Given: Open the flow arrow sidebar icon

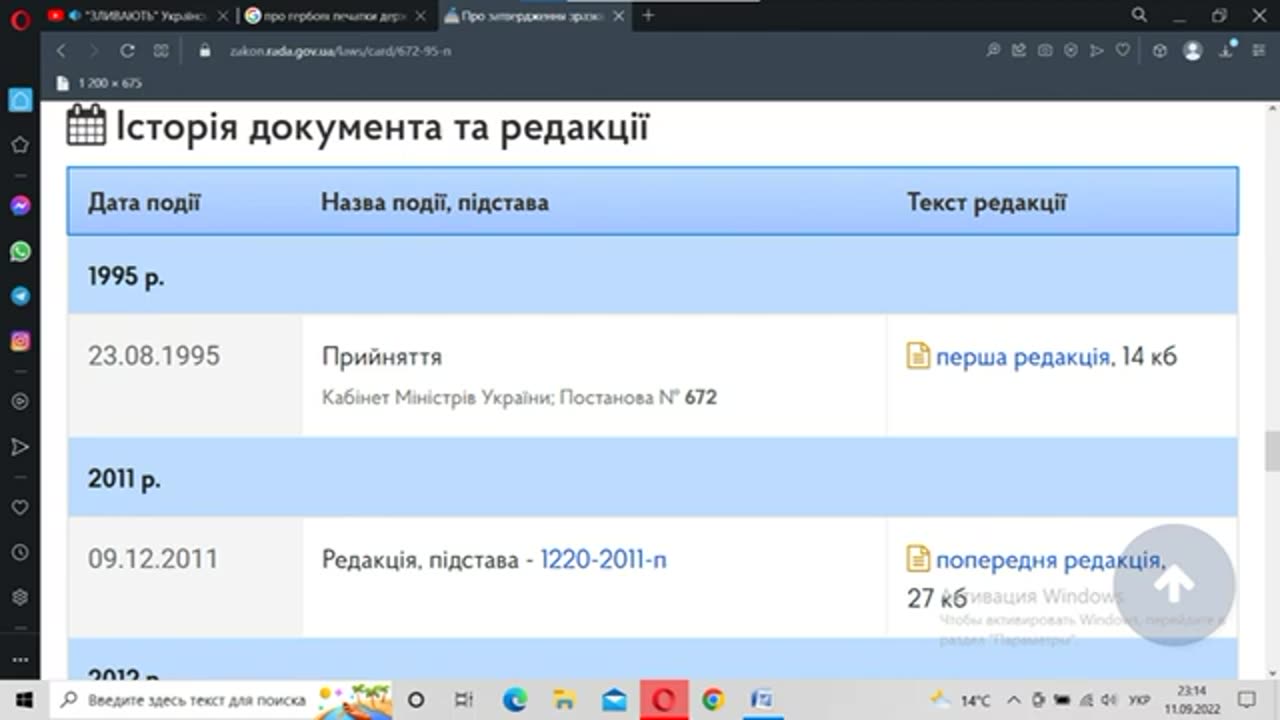Looking at the screenshot, I should [20, 447].
